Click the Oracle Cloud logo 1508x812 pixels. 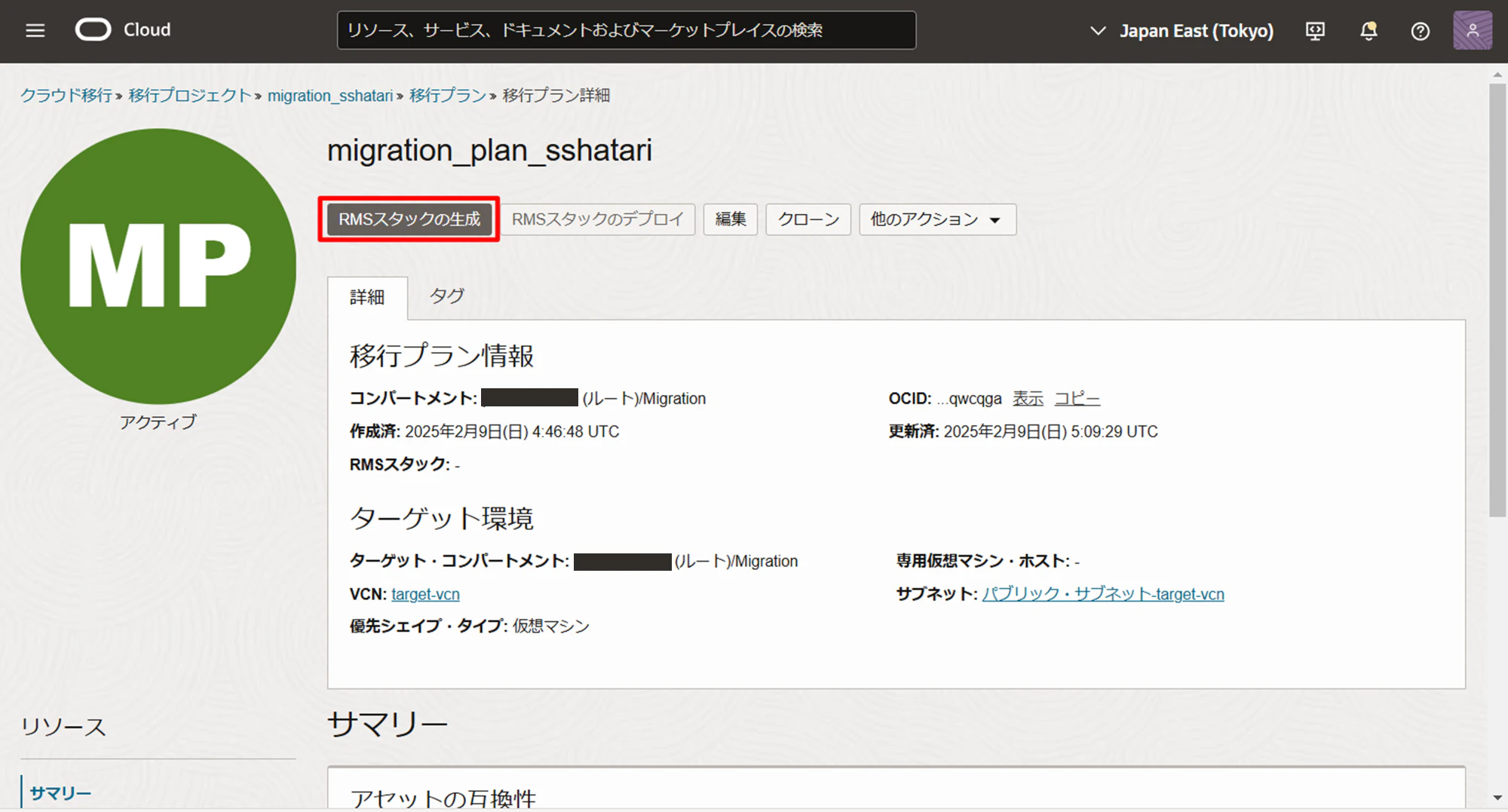pyautogui.click(x=123, y=30)
